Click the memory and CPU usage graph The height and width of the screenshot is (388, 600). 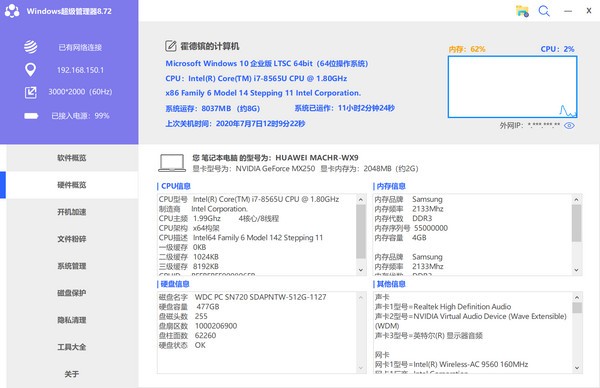click(512, 87)
